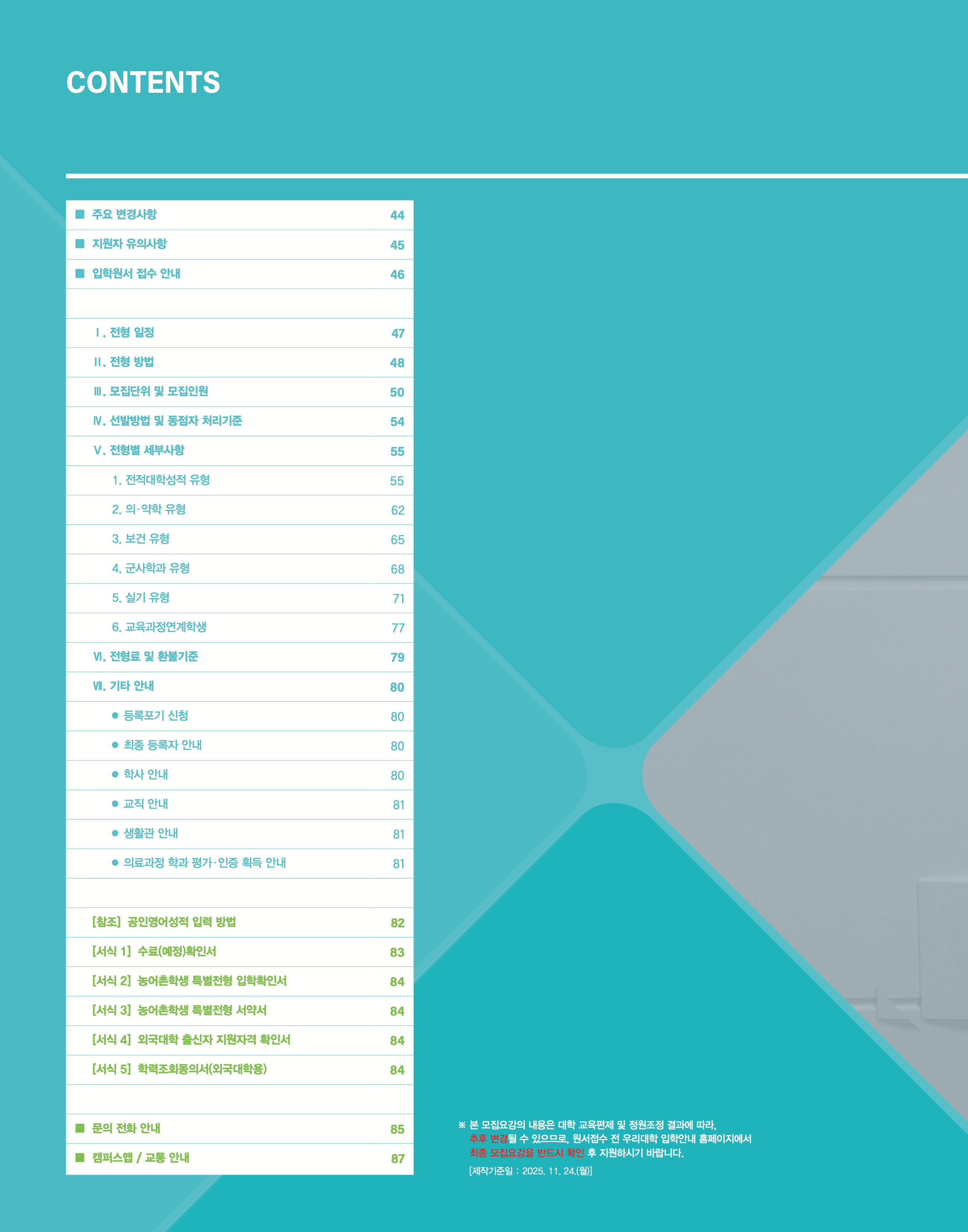Click red text 추후 변경 in notice
The image size is (968, 1232).
pyautogui.click(x=489, y=1139)
